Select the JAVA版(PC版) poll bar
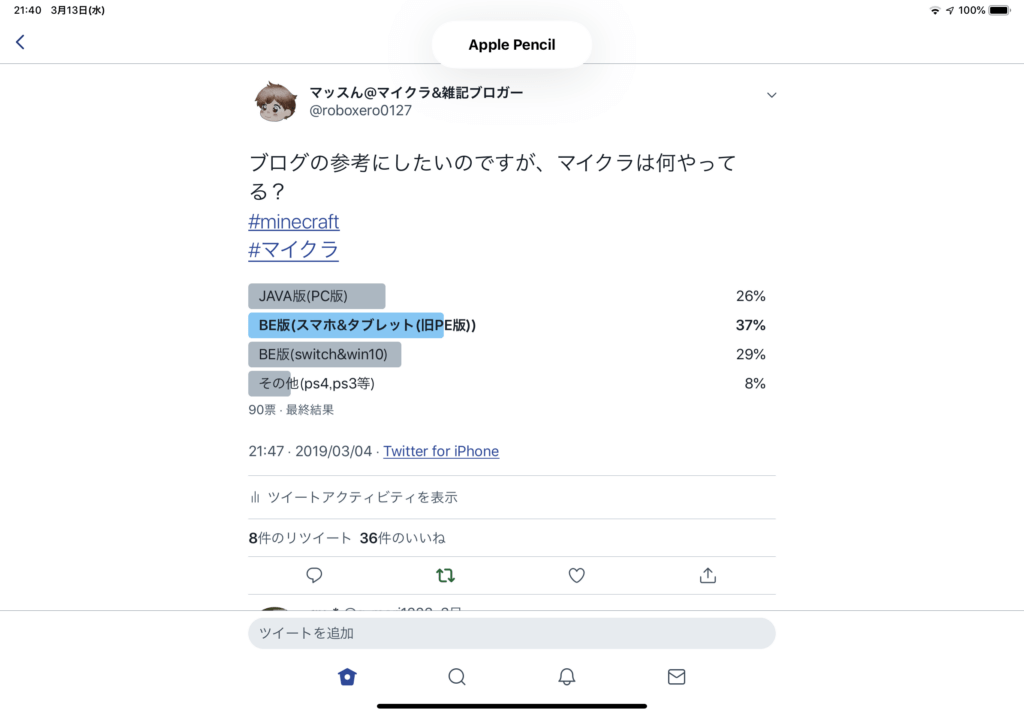This screenshot has height=715, width=1024. (316, 296)
